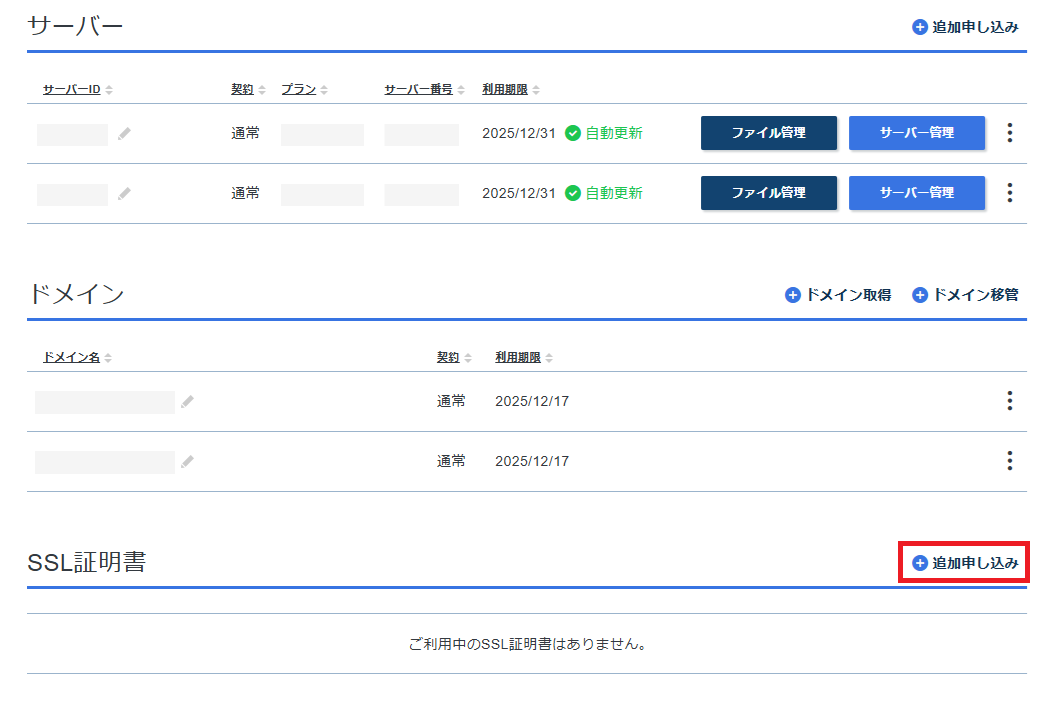Click the masked plan cell in the second server row
The image size is (1054, 708).
pyautogui.click(x=323, y=194)
